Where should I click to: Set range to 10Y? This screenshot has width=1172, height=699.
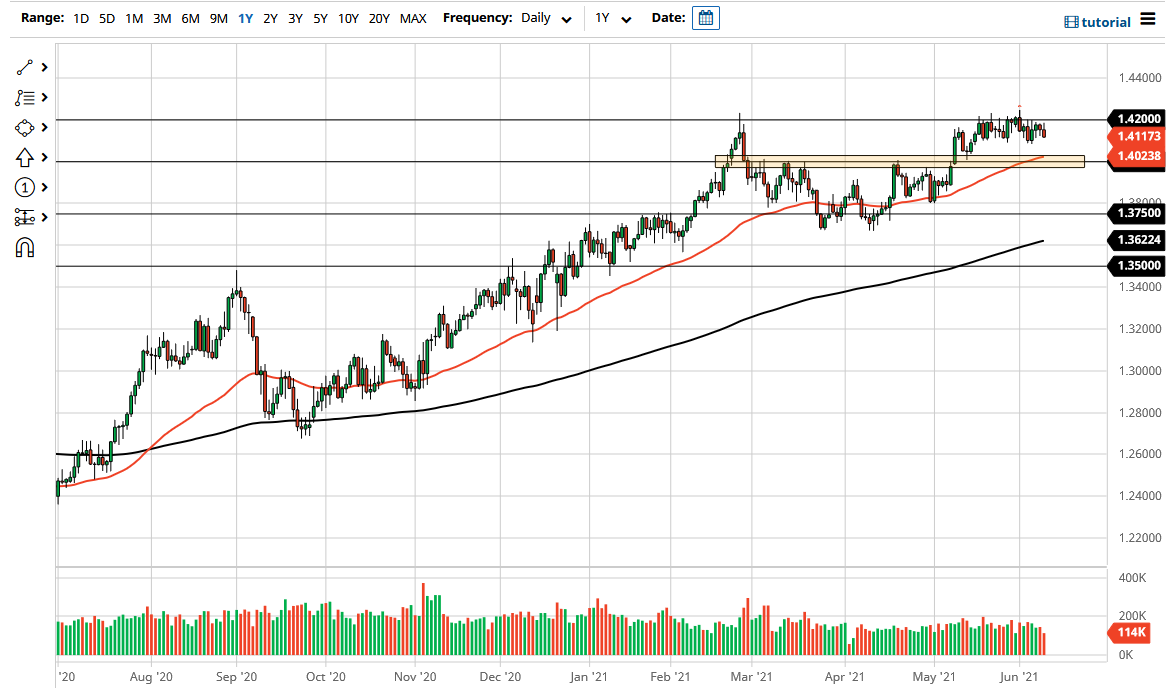[x=348, y=19]
